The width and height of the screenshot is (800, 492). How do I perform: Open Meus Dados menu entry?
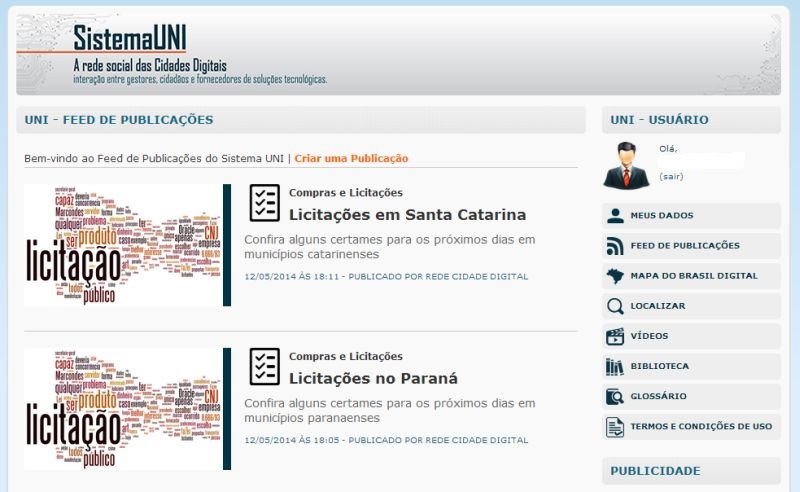[x=691, y=215]
